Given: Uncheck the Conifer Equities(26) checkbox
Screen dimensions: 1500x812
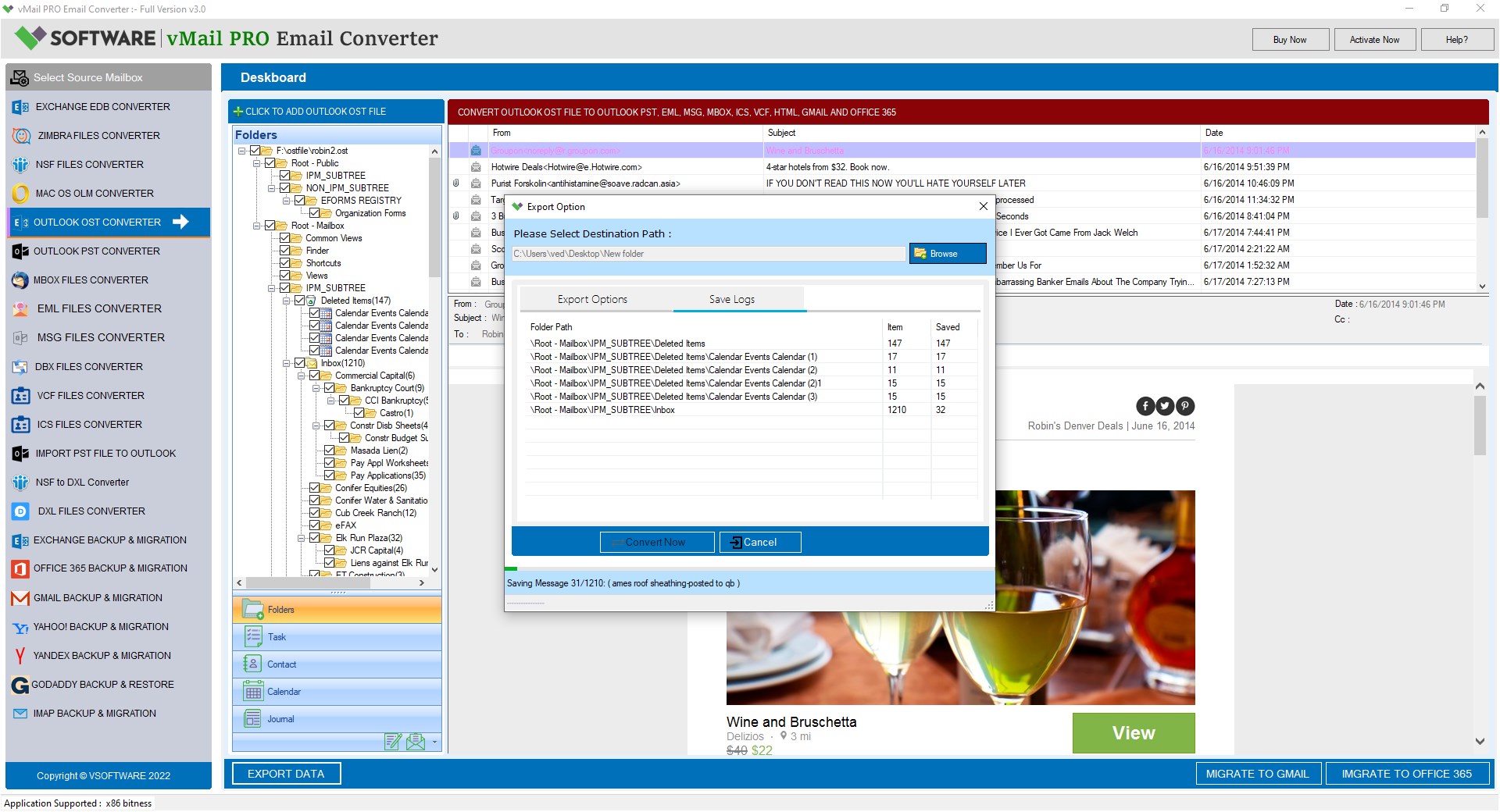Looking at the screenshot, I should point(315,488).
